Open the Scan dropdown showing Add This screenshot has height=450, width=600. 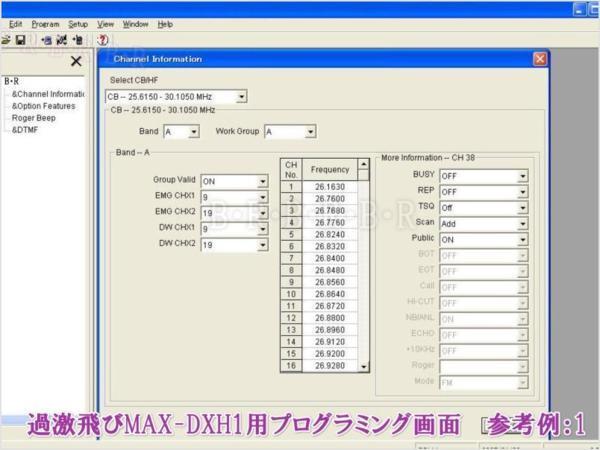522,224
